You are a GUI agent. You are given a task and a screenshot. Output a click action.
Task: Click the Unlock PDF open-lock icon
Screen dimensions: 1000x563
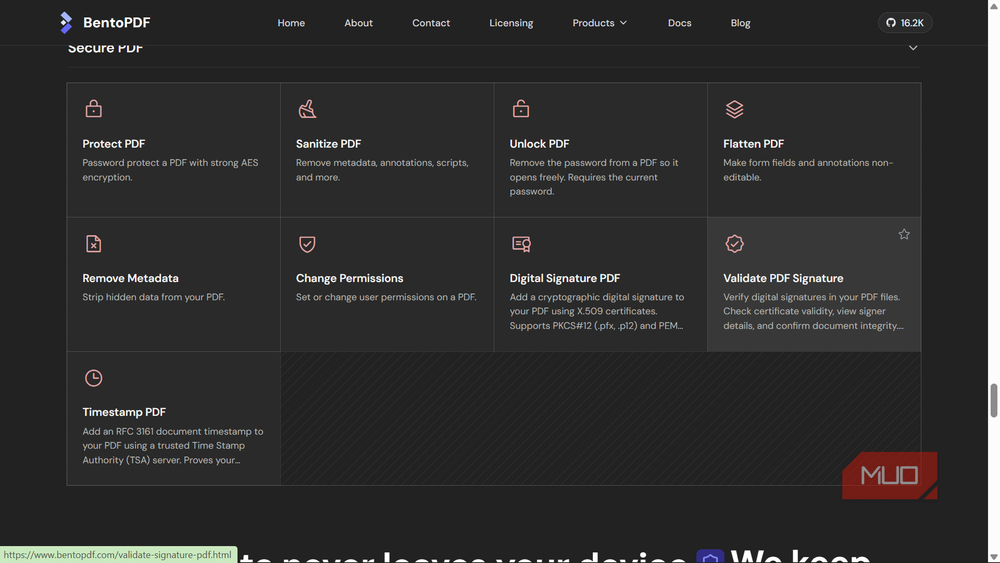point(521,109)
